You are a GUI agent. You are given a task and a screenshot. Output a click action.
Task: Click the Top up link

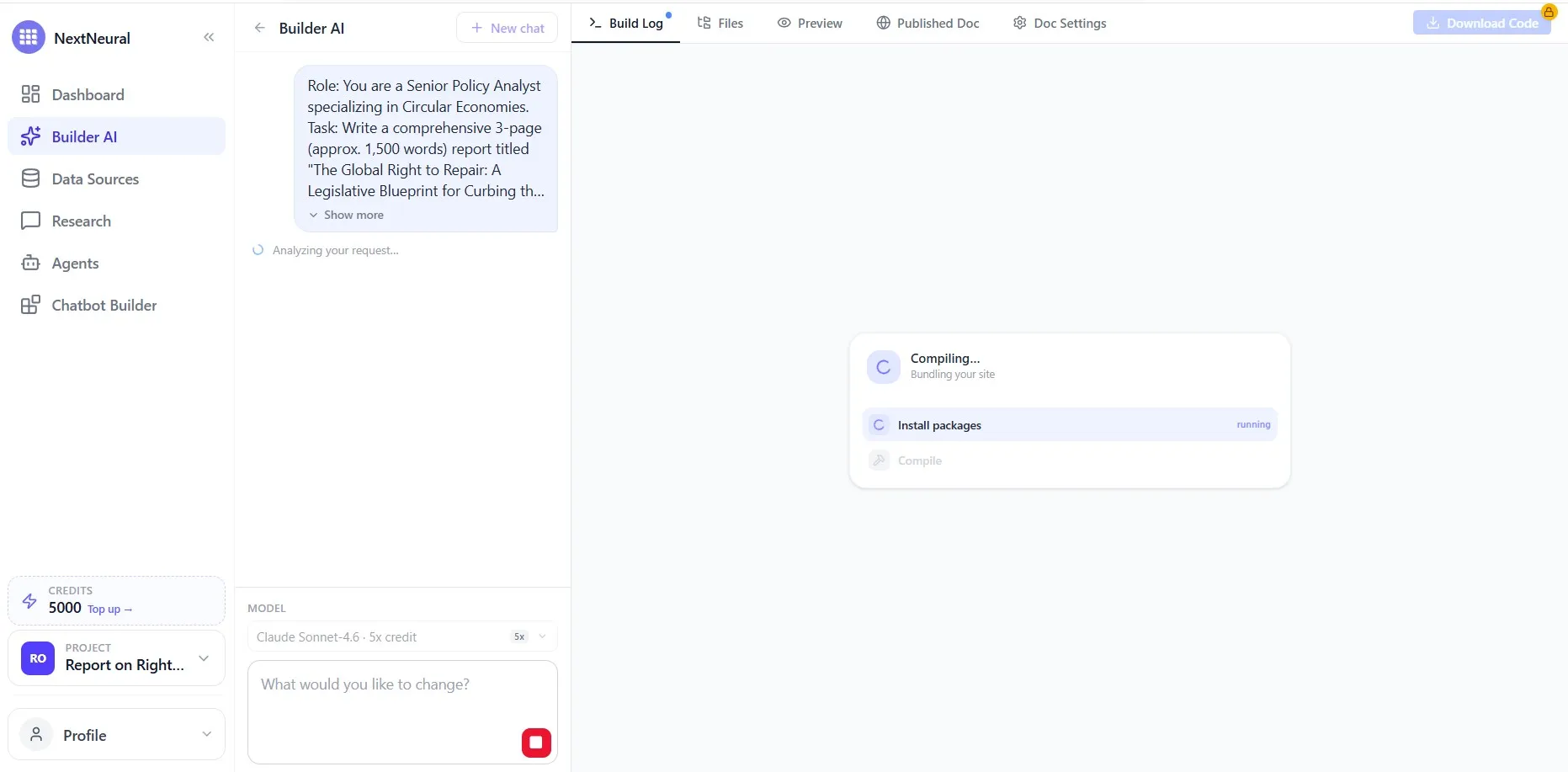click(109, 609)
